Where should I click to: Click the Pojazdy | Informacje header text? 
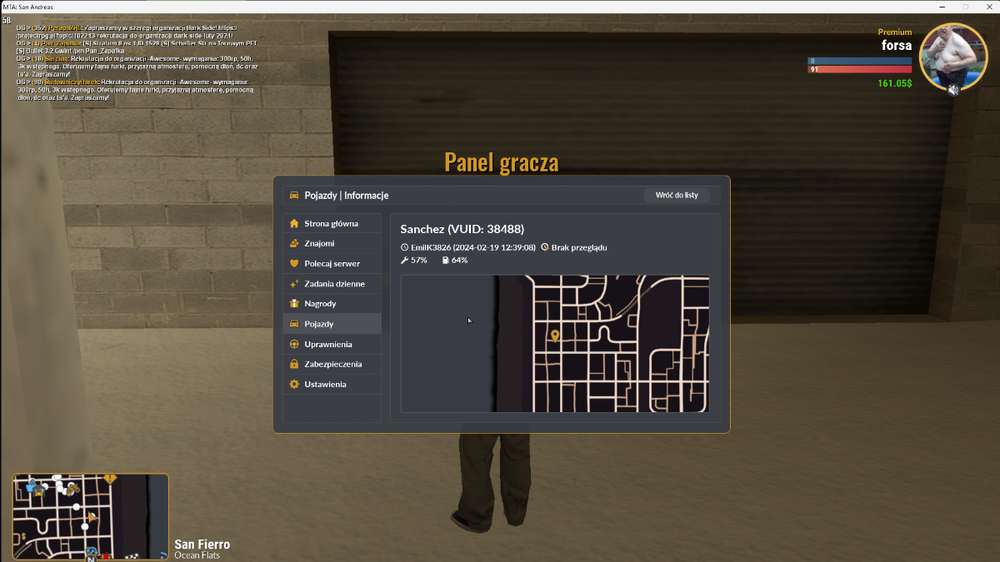pos(346,195)
